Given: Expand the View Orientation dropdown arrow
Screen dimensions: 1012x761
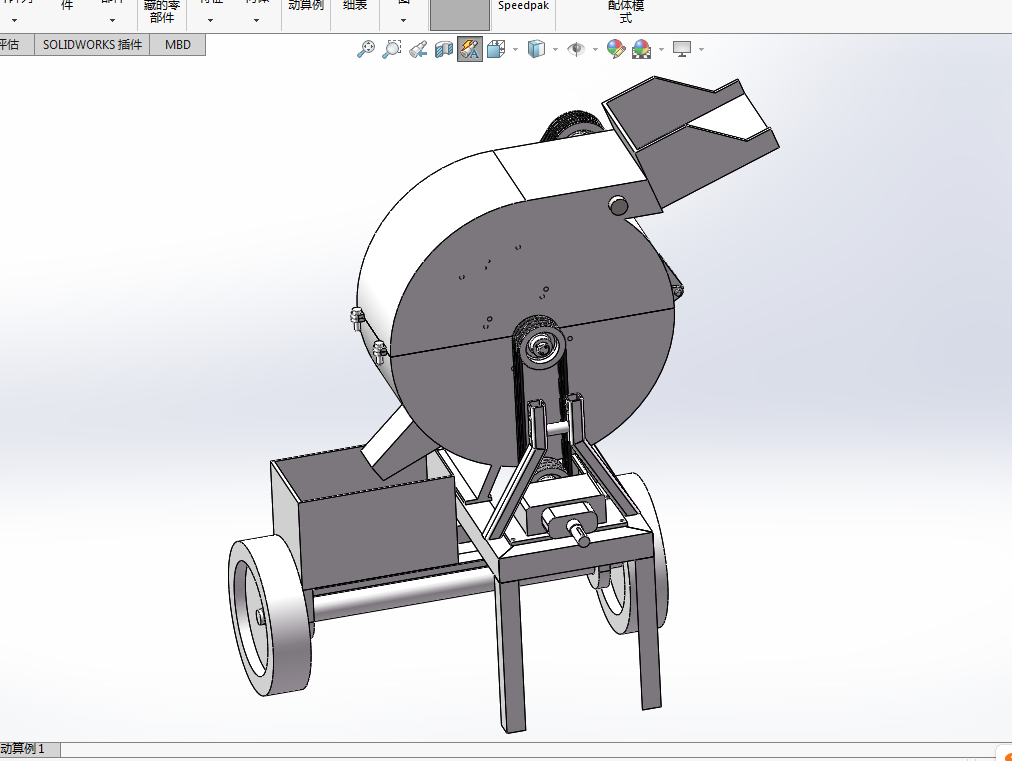Looking at the screenshot, I should [515, 50].
